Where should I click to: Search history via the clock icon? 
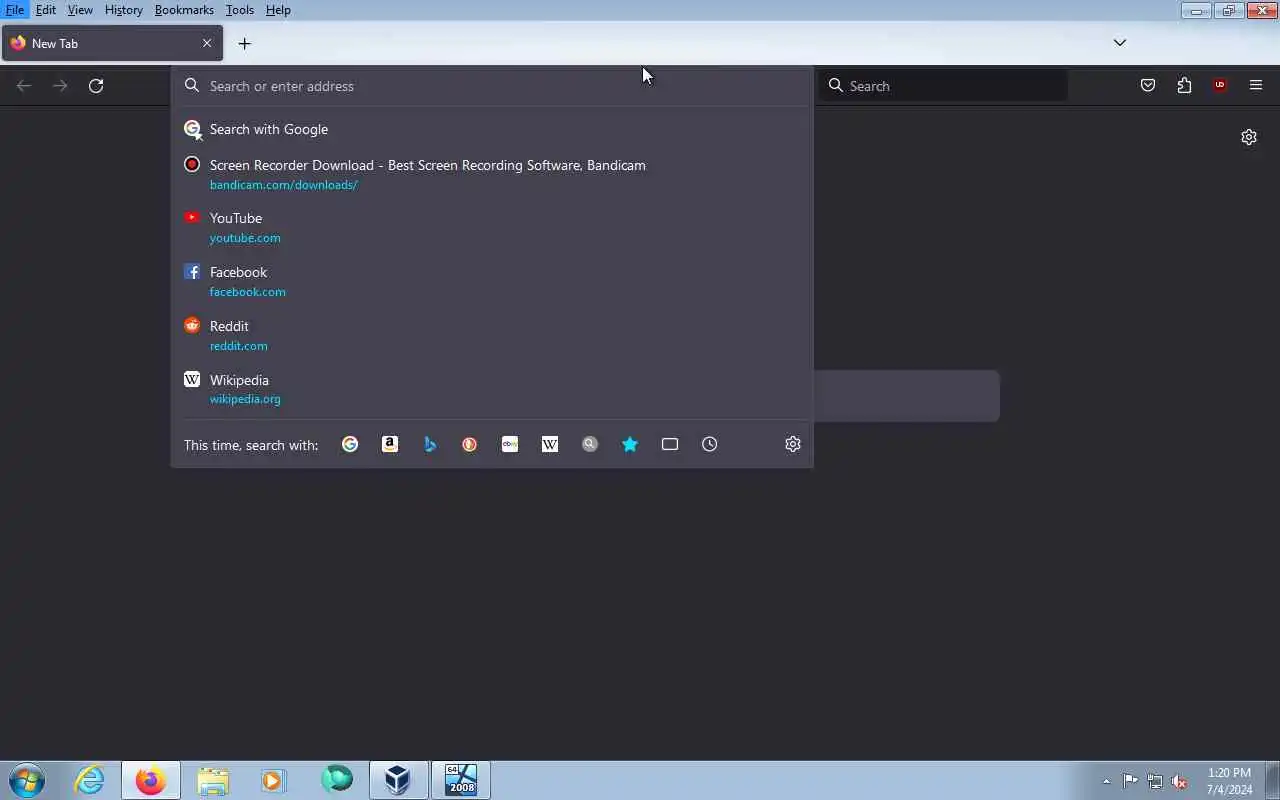[710, 444]
